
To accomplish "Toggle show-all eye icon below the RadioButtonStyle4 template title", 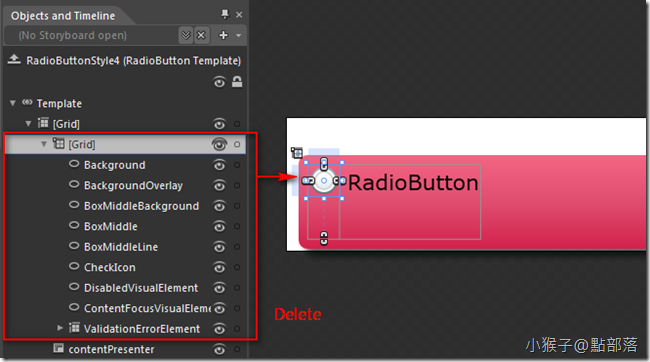I will [219, 83].
